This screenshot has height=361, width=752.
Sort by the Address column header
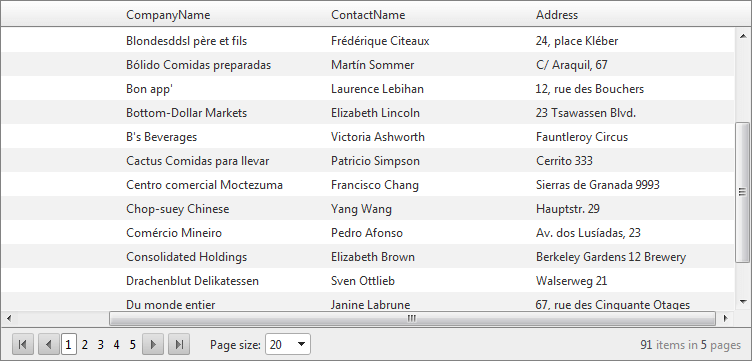tap(557, 15)
